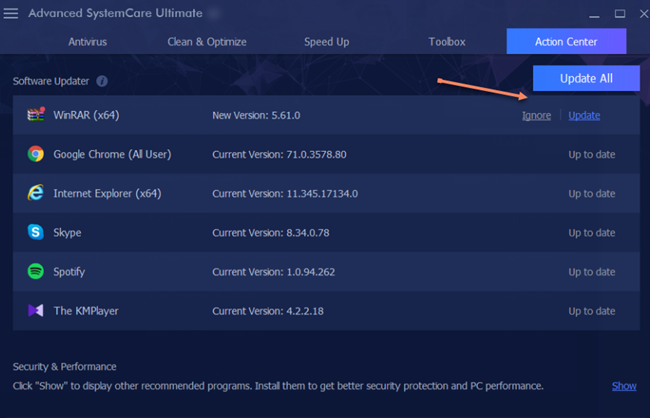Select Internet Explorer (x64) row text
The width and height of the screenshot is (650, 418).
coord(107,193)
